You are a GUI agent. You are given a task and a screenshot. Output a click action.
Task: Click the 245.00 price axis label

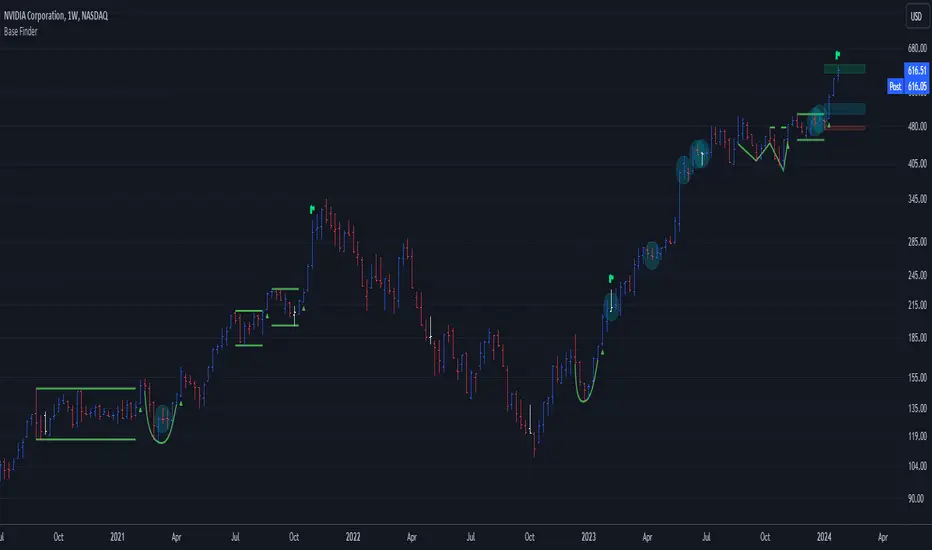coord(917,275)
